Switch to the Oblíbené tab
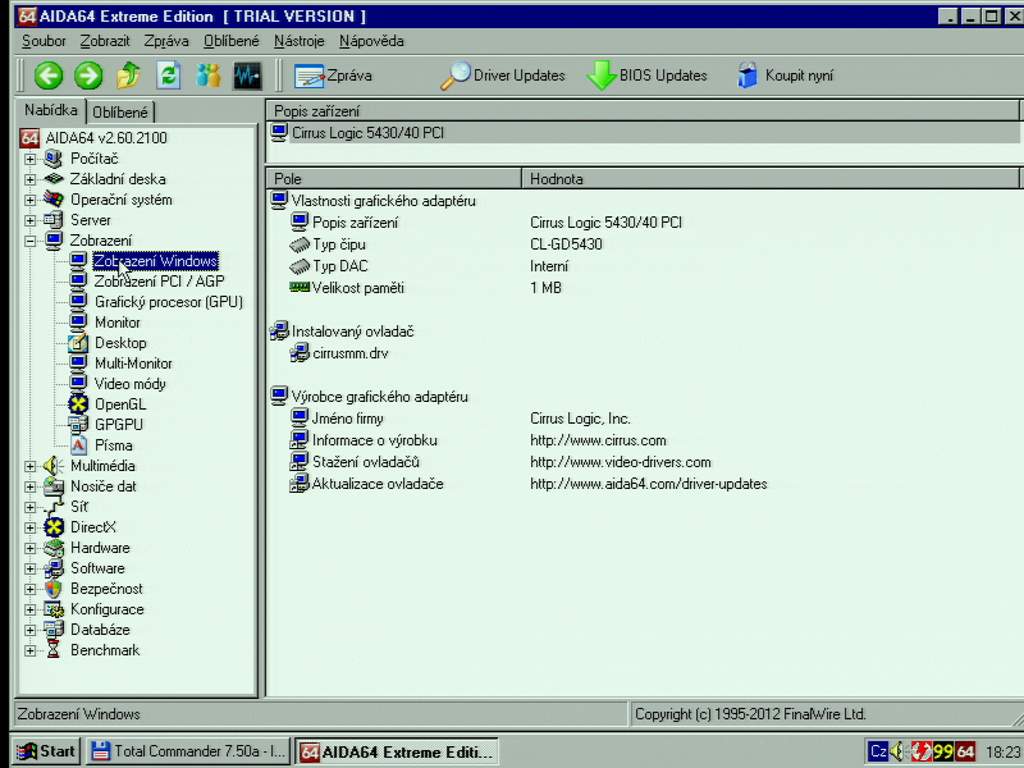Image resolution: width=1024 pixels, height=768 pixels. click(120, 112)
